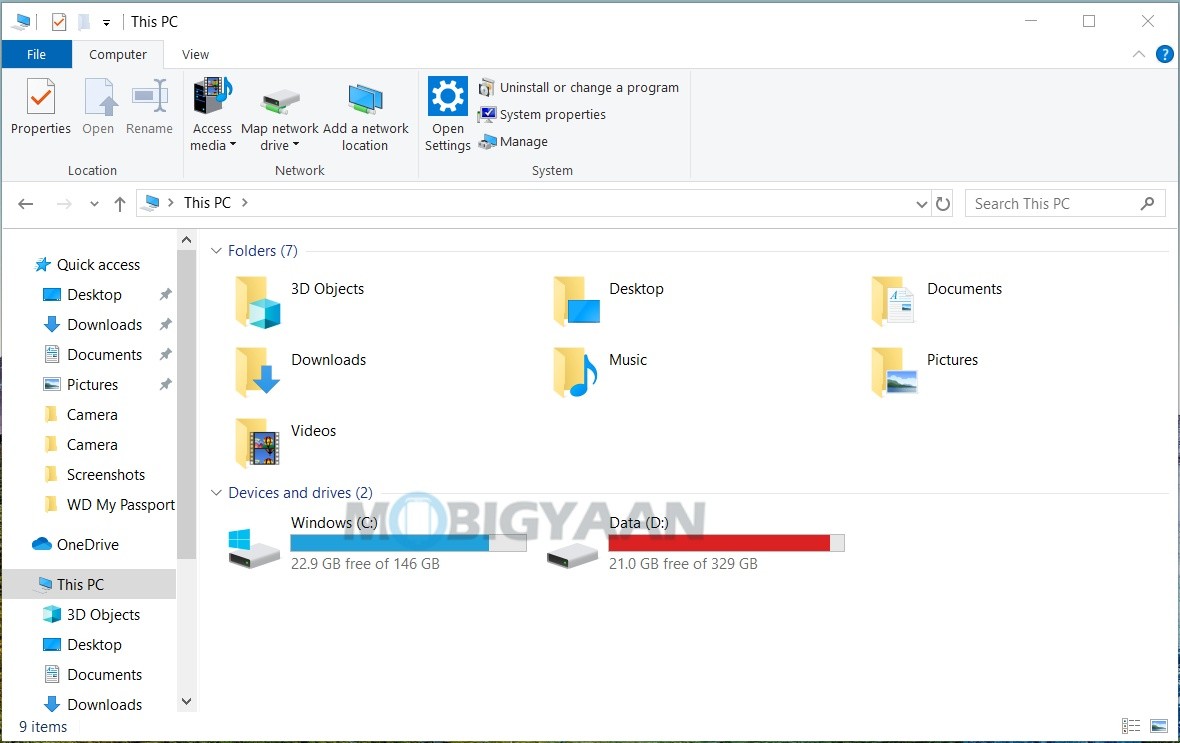The height and width of the screenshot is (743, 1180).
Task: Collapse the Devices and drives section
Action: (217, 492)
